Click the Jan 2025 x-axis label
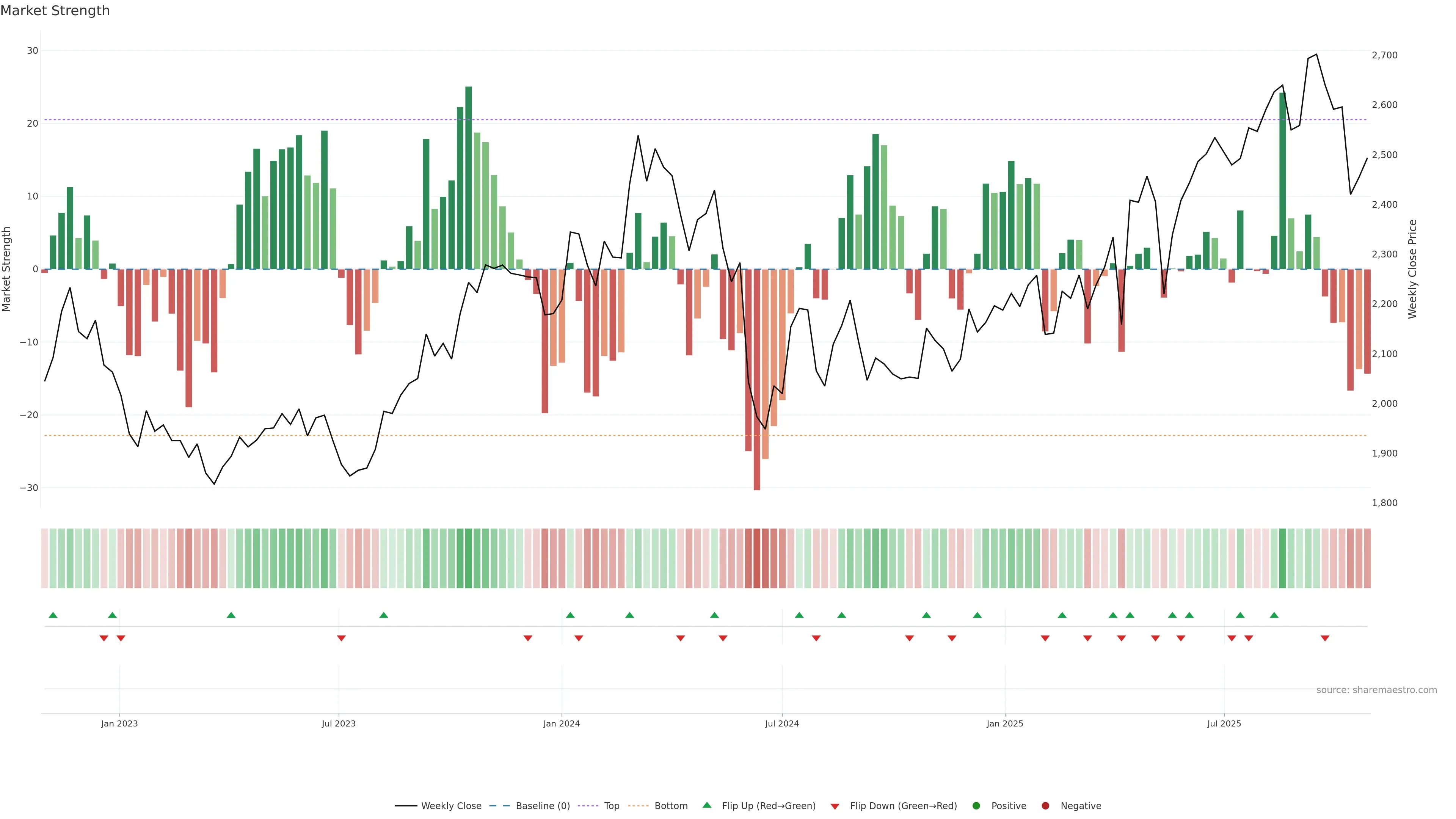Image resolution: width=1456 pixels, height=819 pixels. [x=1005, y=723]
